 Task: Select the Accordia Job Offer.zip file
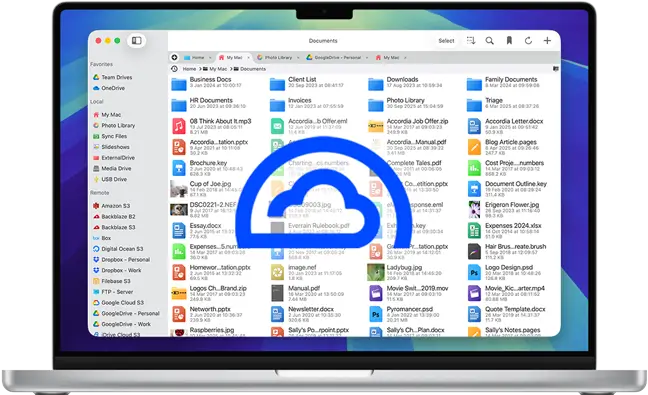pos(408,126)
